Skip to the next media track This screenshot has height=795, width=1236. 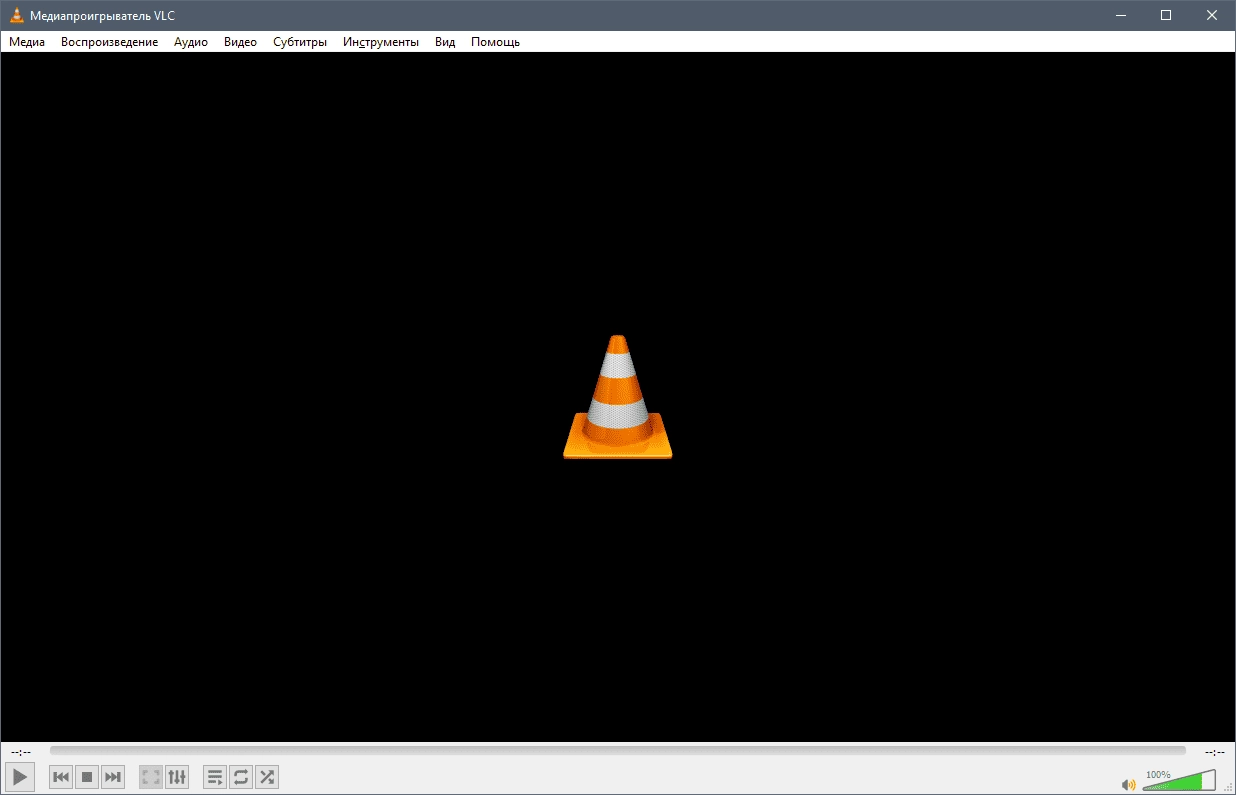tap(113, 777)
